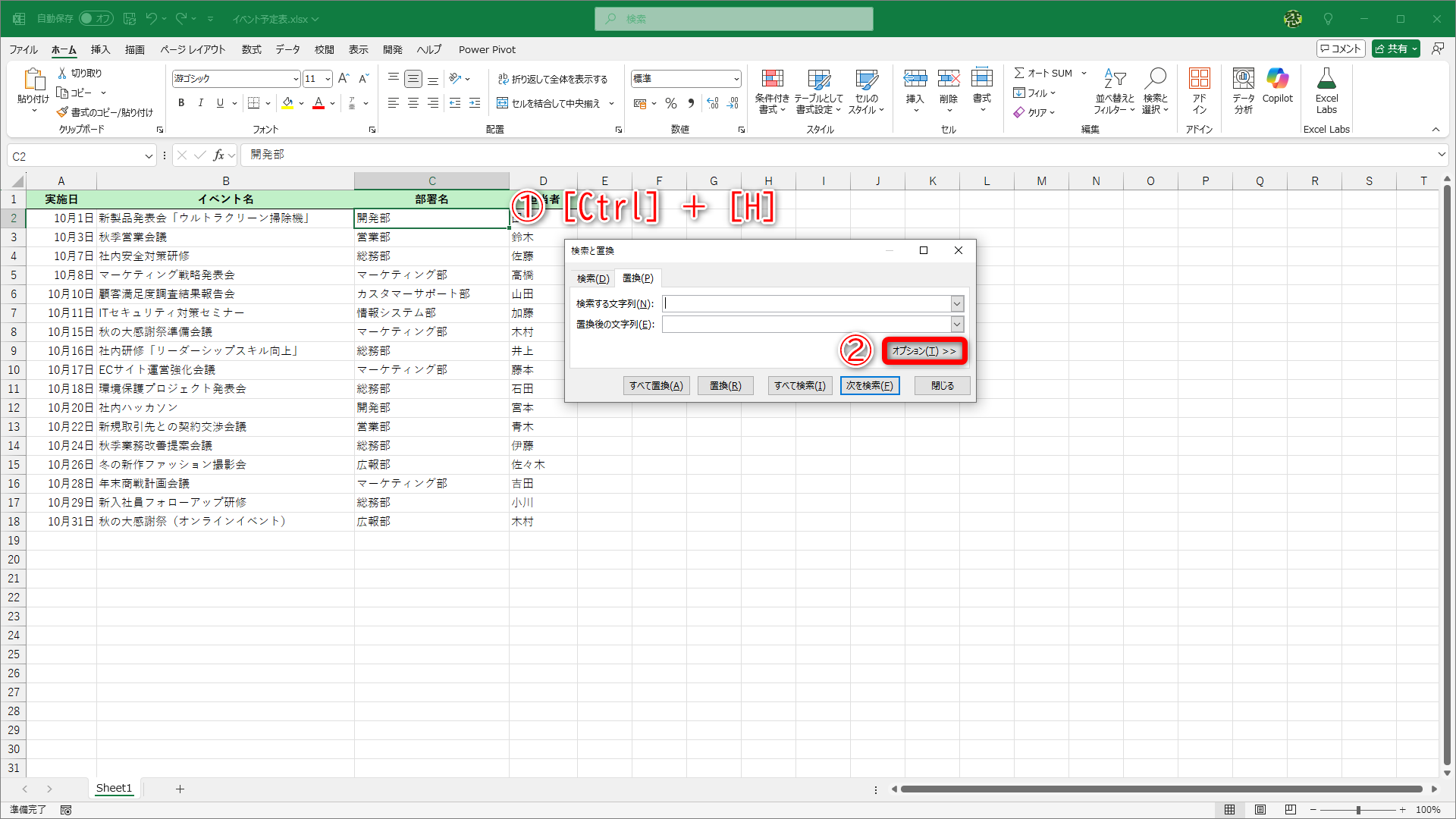This screenshot has width=1456, height=819.
Task: Toggle Italic formatting button
Action: 200,103
